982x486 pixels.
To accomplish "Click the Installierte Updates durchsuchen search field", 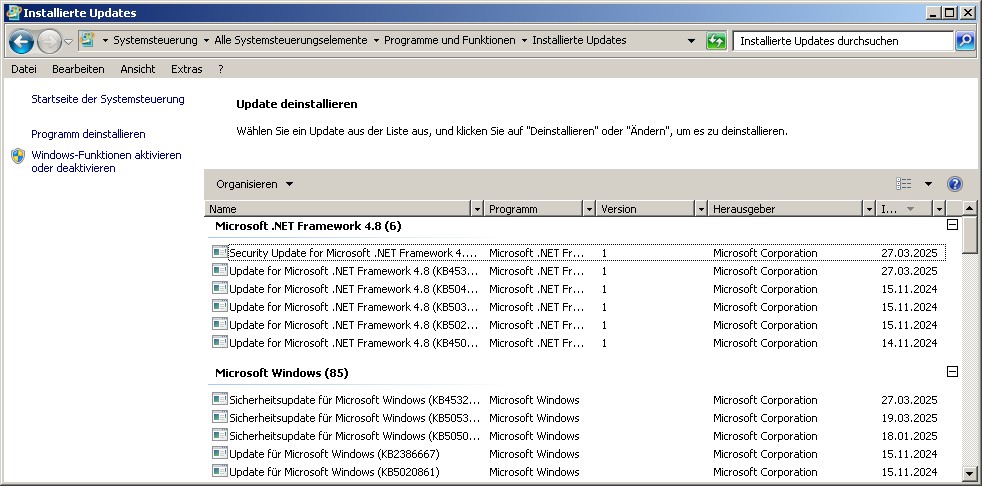I will point(844,41).
